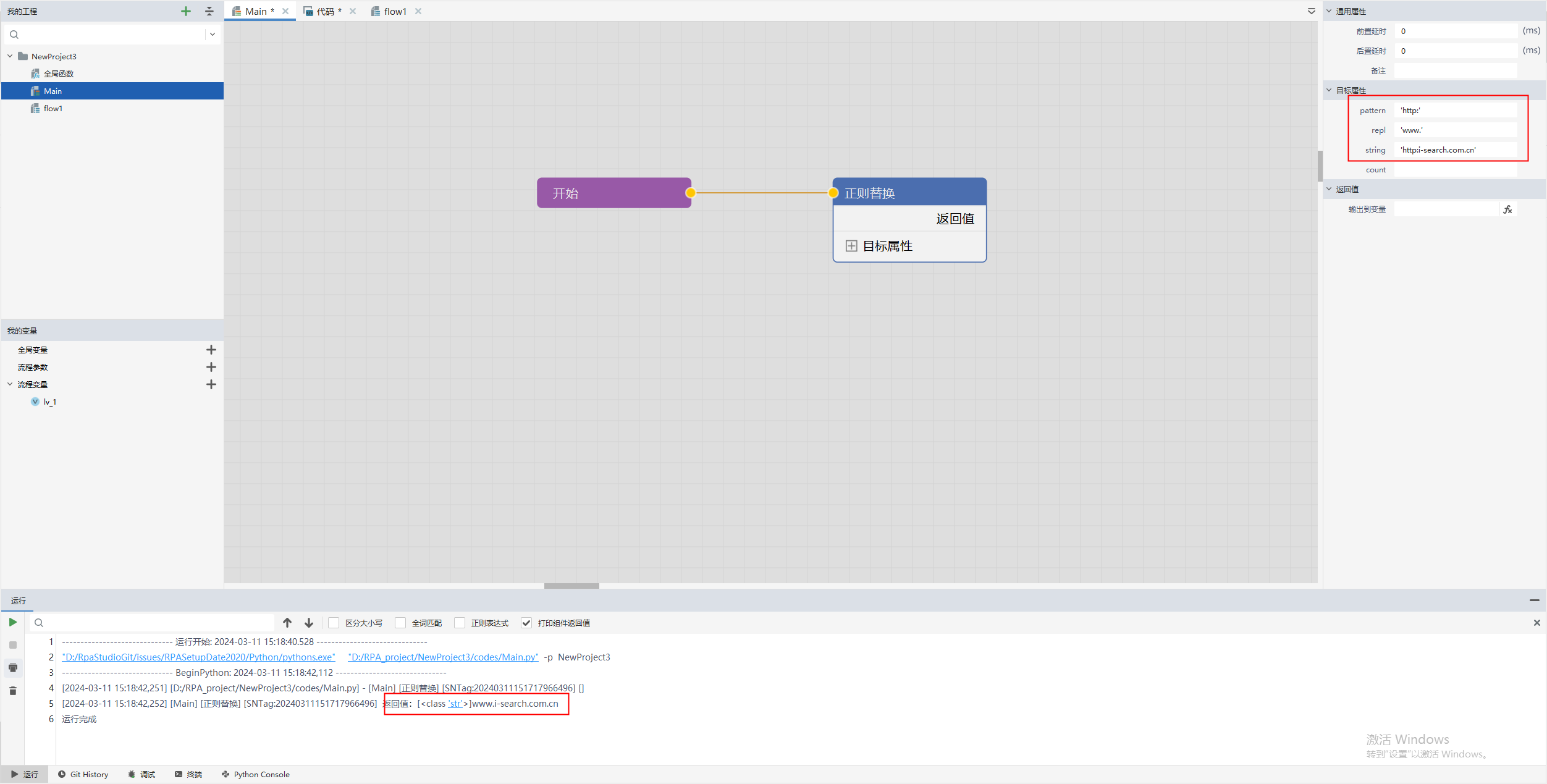Close the run log search bar
The width and height of the screenshot is (1547, 784).
[x=1536, y=623]
